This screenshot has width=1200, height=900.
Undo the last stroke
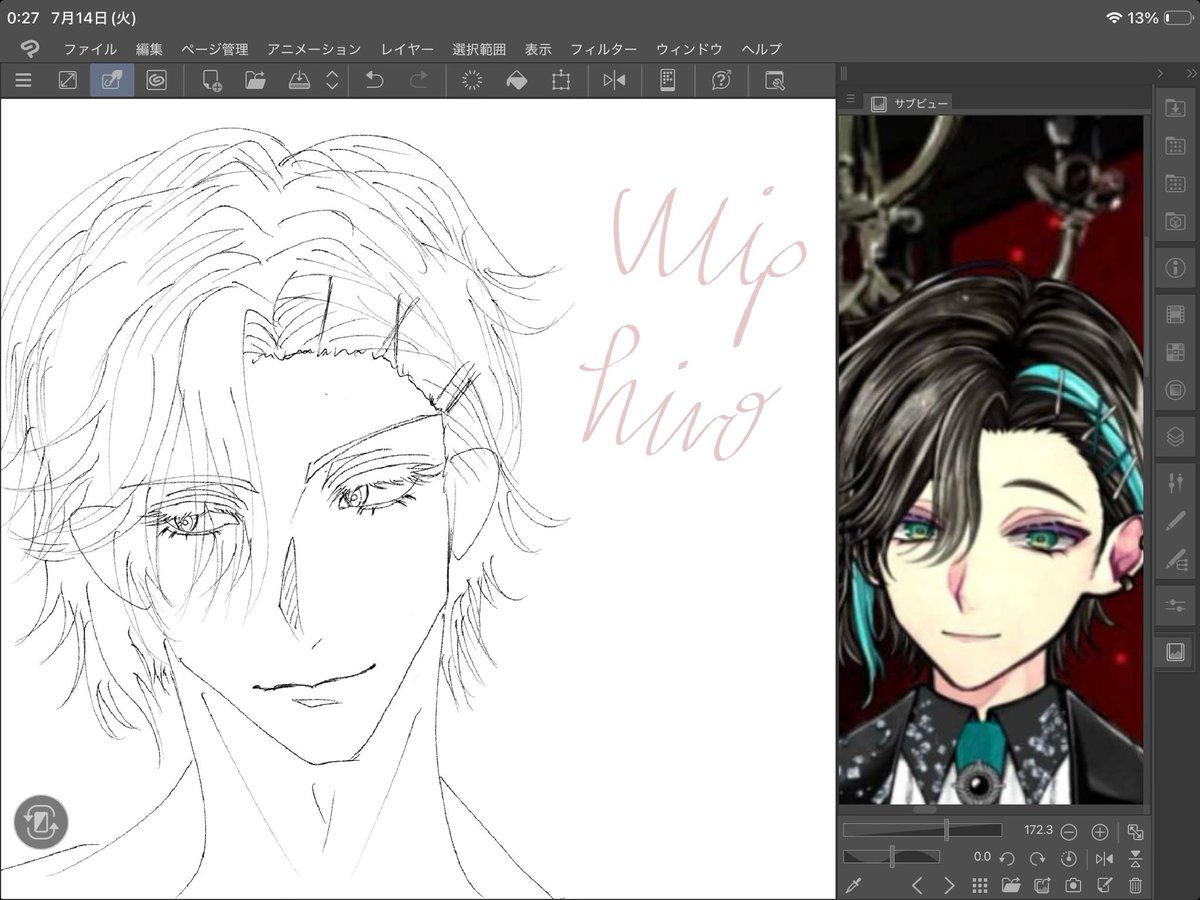click(x=374, y=81)
